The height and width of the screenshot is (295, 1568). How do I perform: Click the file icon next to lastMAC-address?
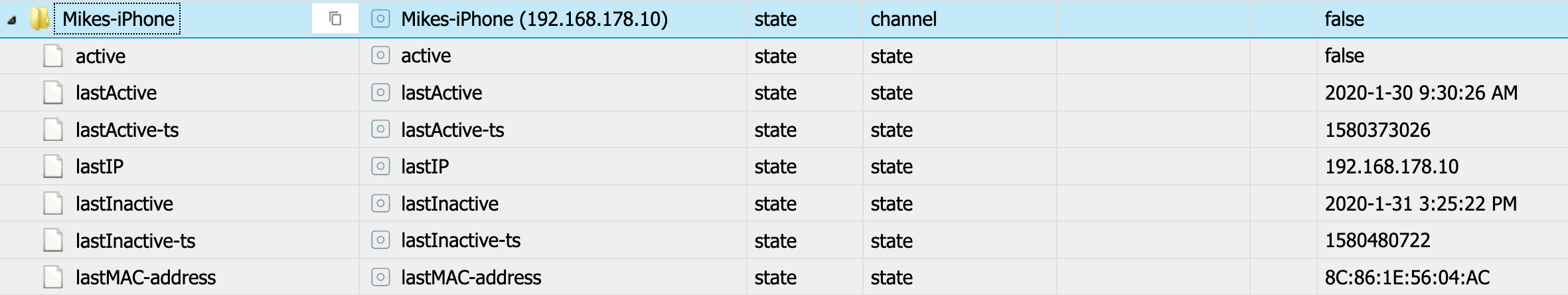click(53, 277)
